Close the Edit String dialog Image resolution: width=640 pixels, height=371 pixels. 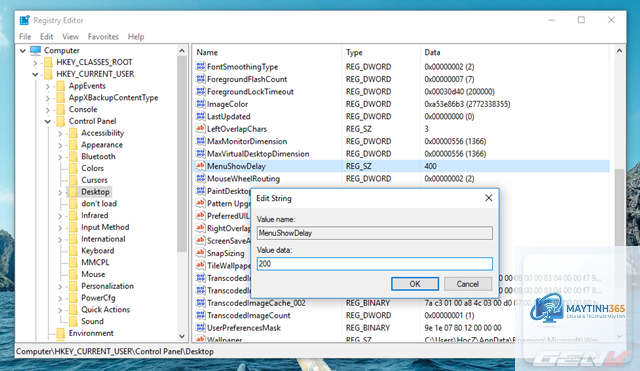(x=489, y=198)
